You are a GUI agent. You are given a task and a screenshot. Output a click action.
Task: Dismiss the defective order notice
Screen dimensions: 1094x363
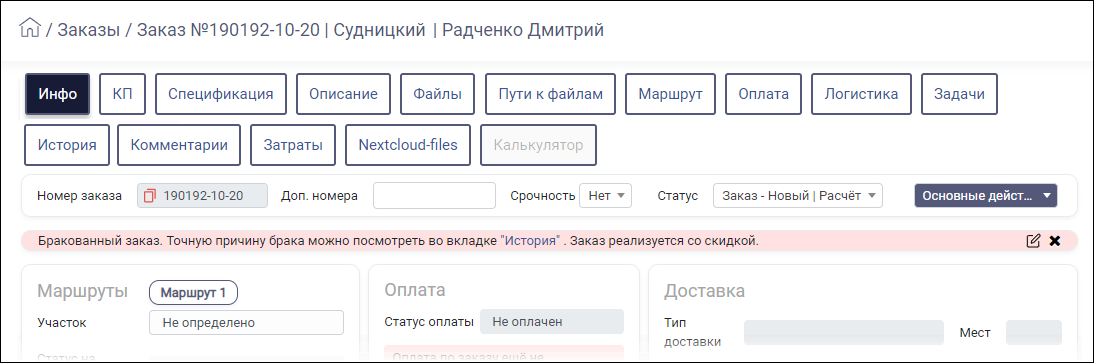pyautogui.click(x=1055, y=241)
